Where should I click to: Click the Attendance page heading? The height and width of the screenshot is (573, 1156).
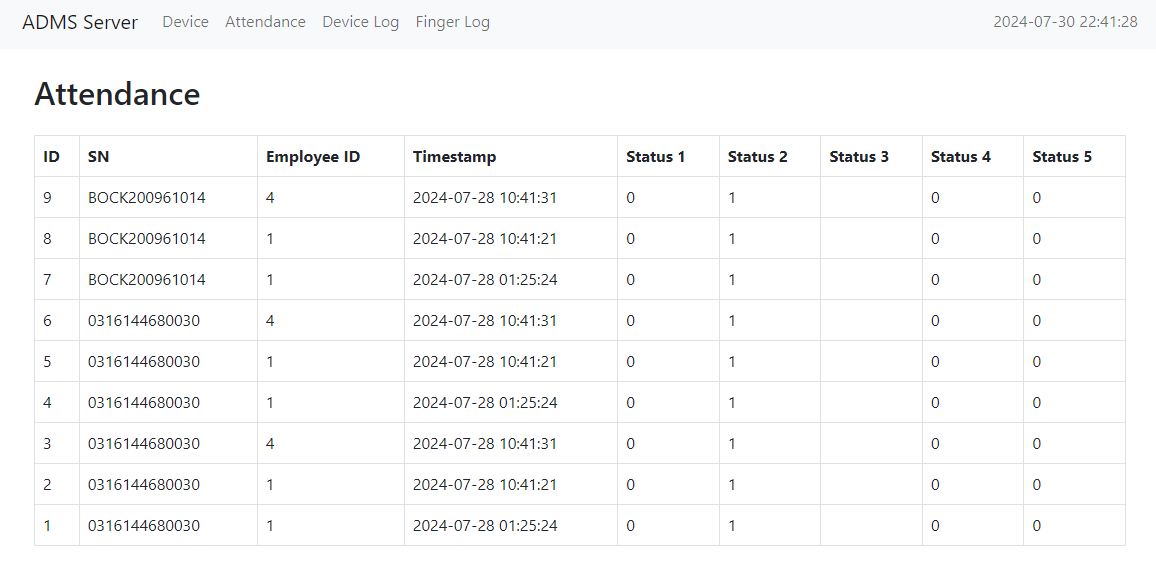tap(117, 94)
